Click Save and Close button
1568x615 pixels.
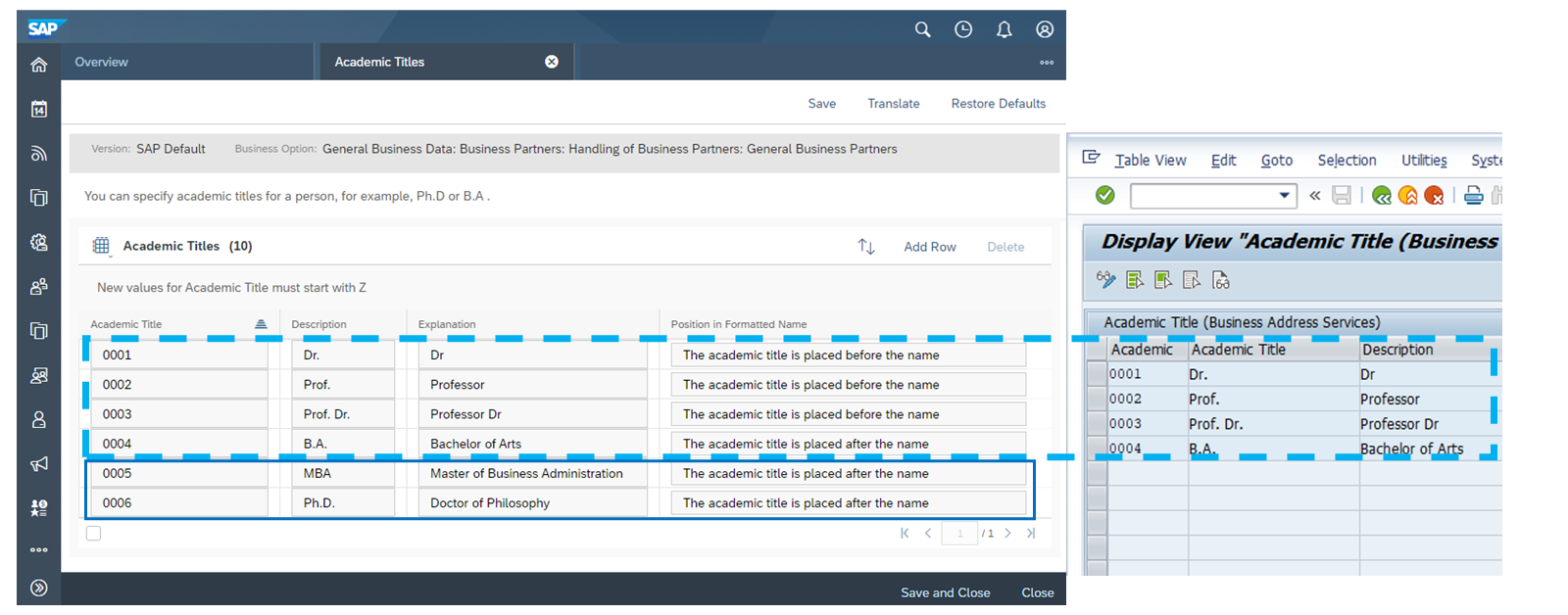coord(946,592)
